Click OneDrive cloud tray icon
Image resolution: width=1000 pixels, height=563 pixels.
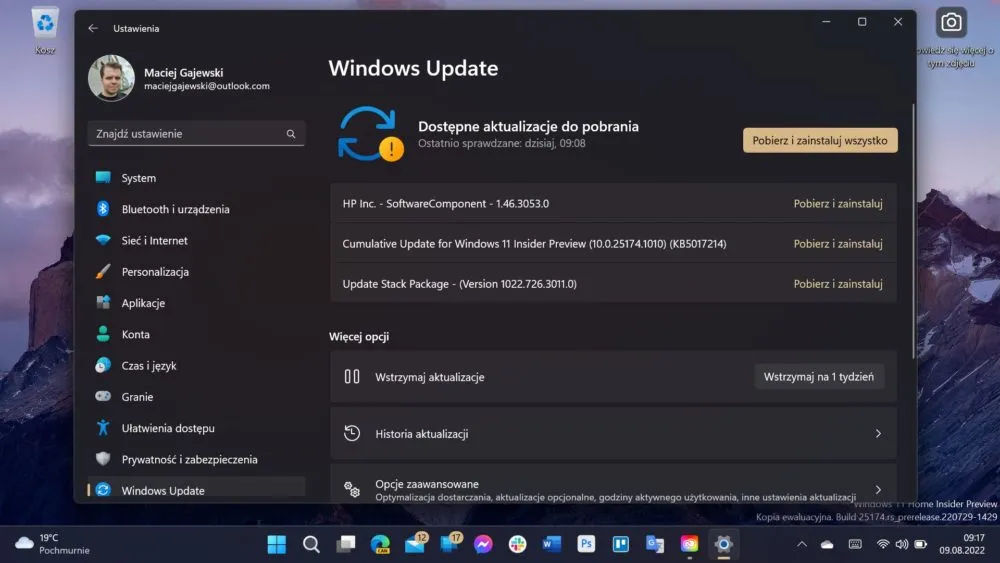[827, 544]
